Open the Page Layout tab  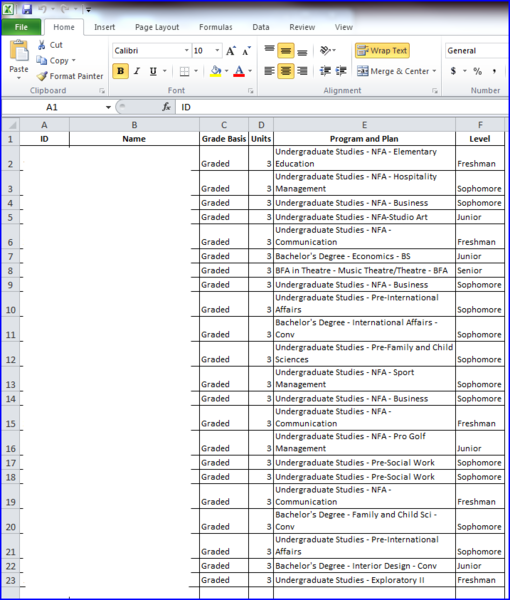coord(157,27)
